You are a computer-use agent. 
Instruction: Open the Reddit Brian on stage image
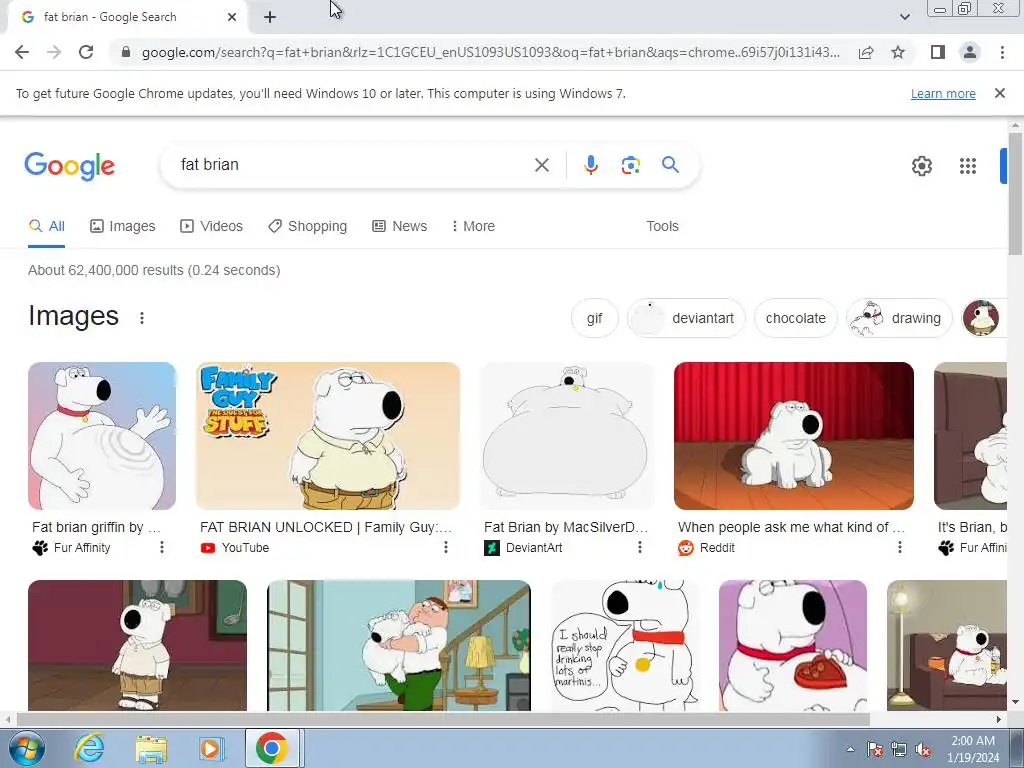(793, 436)
